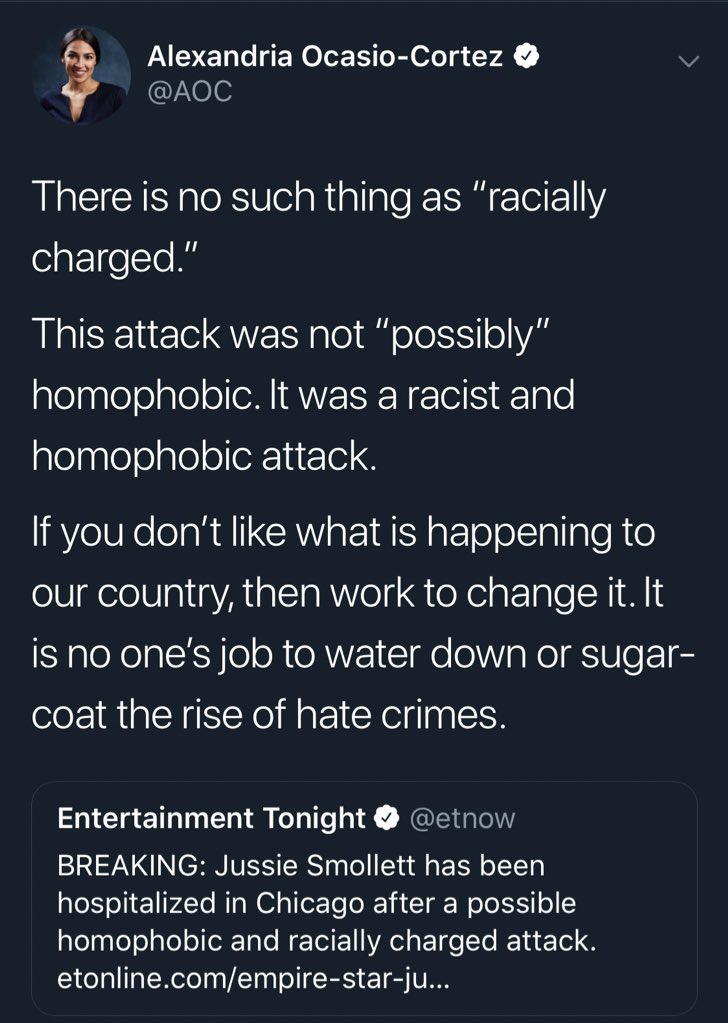This screenshot has width=728, height=1023.
Task: Open Alexandria Ocasio-Cortez's profile photo
Action: (82, 76)
